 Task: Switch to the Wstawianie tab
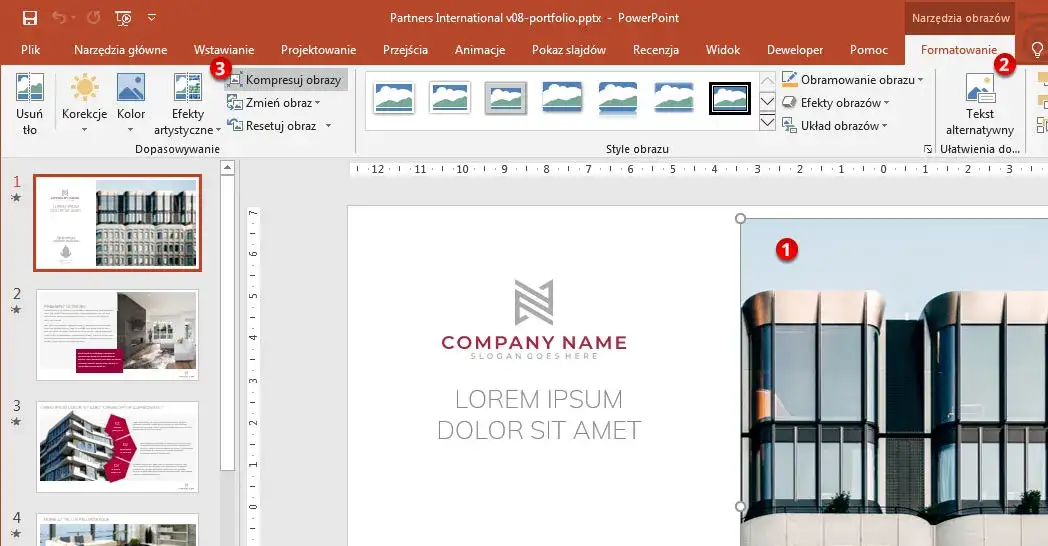[224, 50]
